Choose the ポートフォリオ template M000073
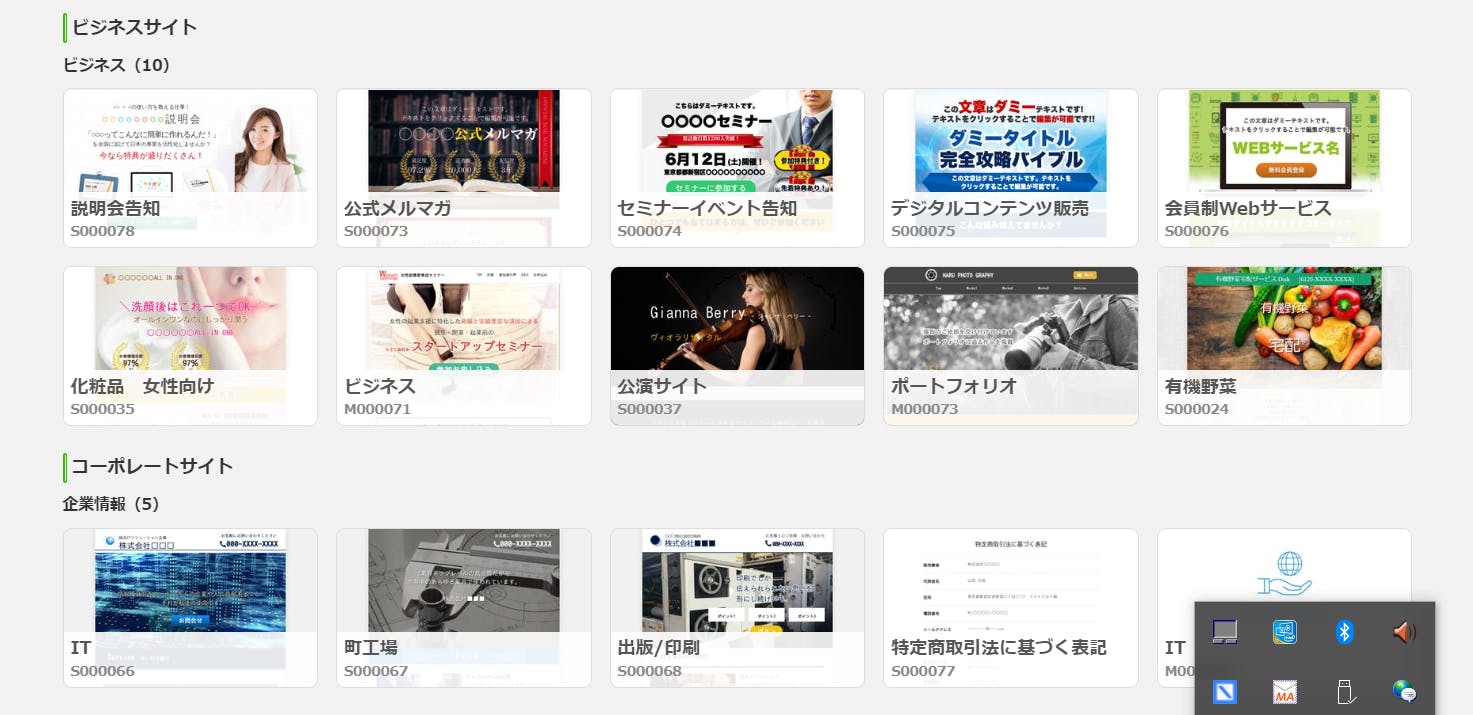 (1010, 345)
